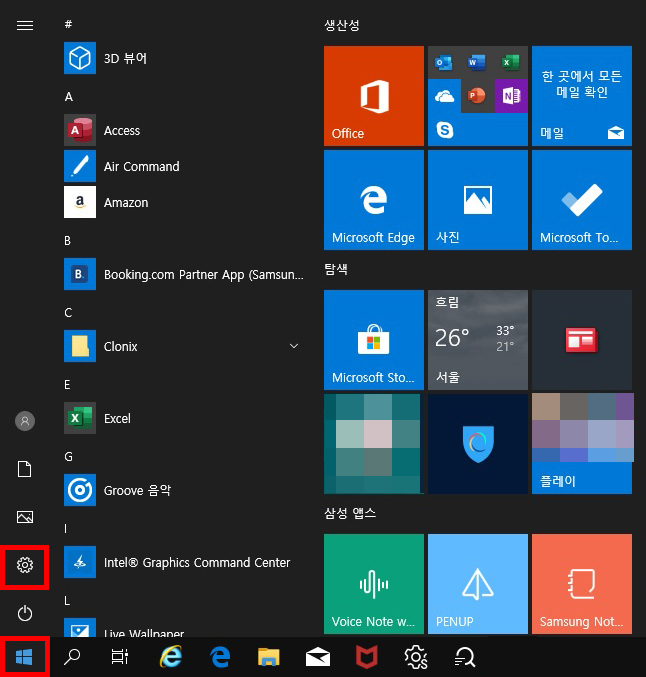
Task: Click the Outlook icon in the Office group tile
Action: click(444, 63)
